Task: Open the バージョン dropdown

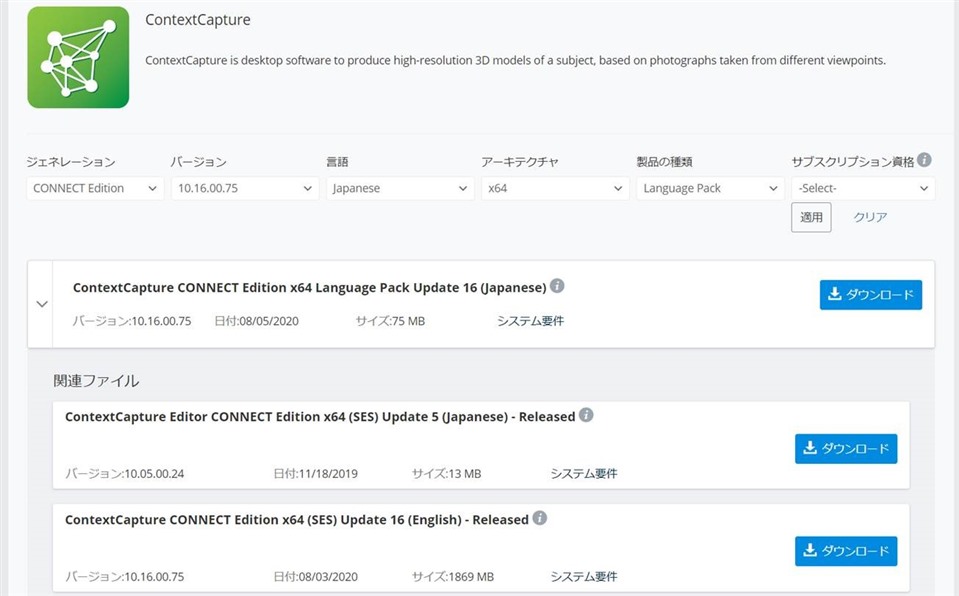Action: click(x=244, y=188)
